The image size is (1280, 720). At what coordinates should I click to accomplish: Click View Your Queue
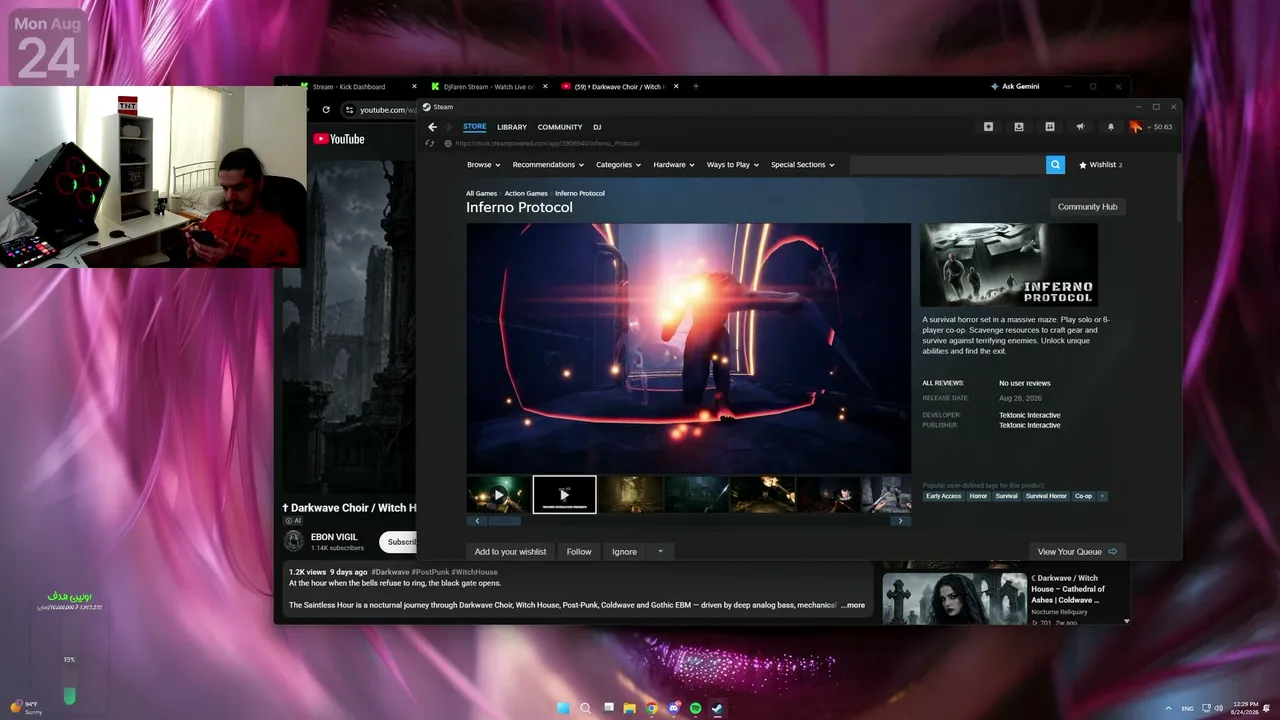[1077, 552]
